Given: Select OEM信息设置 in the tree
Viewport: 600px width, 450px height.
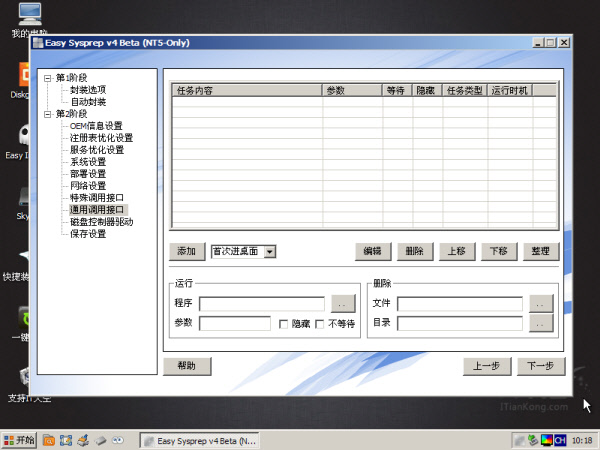Looking at the screenshot, I should (x=96, y=126).
